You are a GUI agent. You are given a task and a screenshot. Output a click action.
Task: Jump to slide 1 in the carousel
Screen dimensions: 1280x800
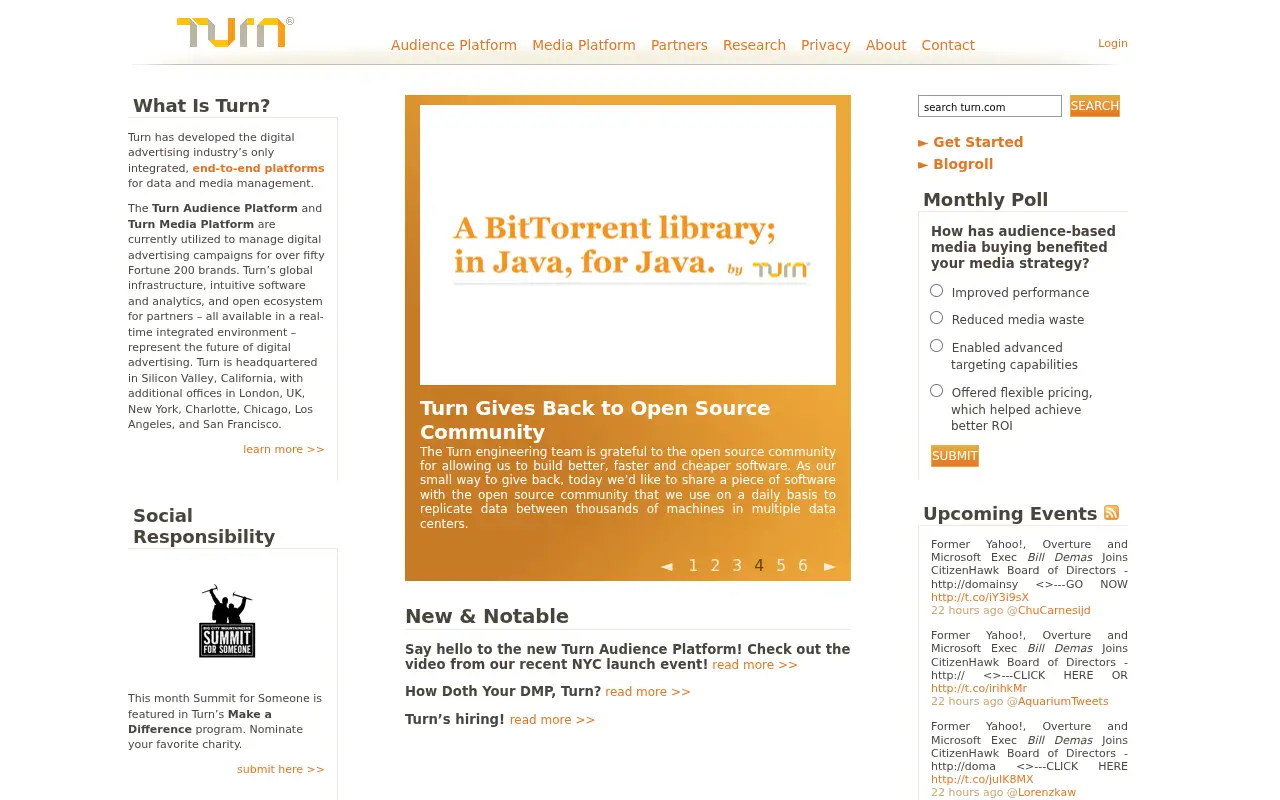click(693, 566)
